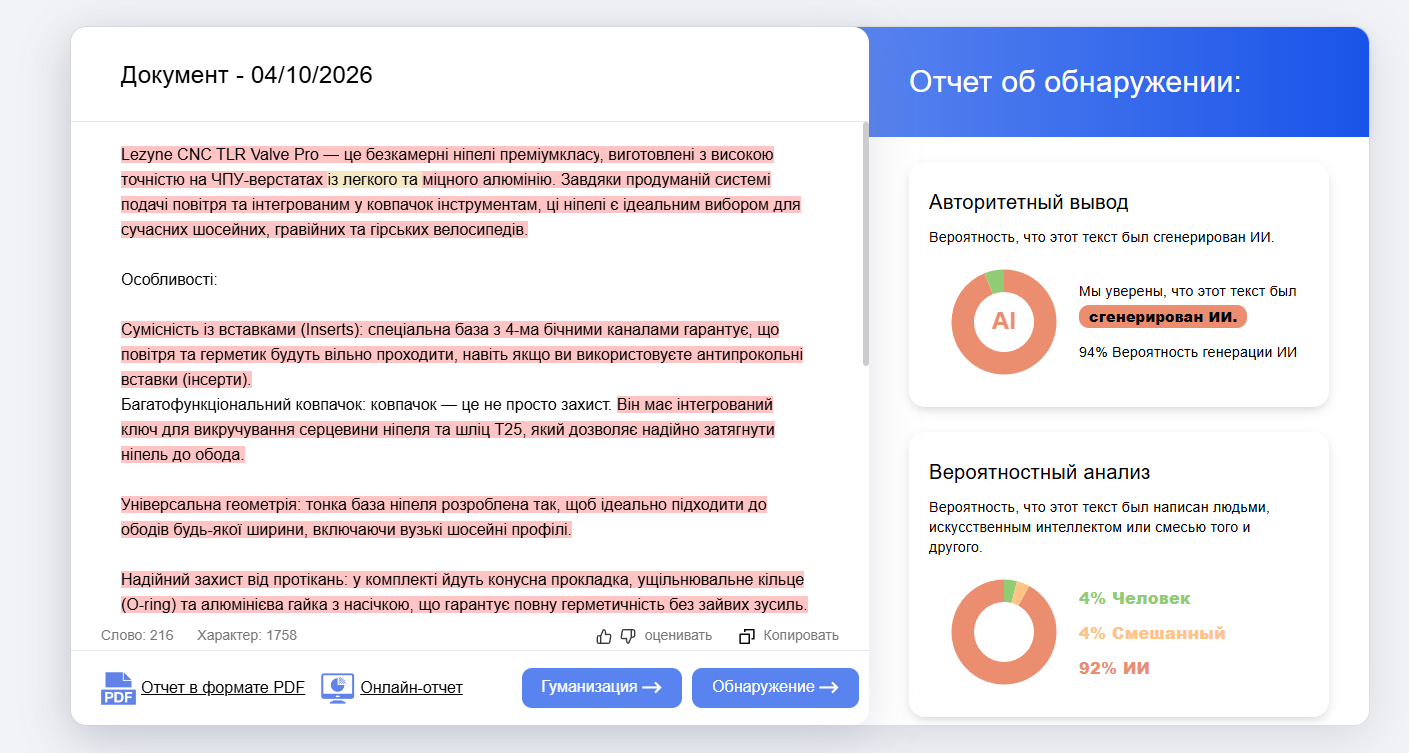Image resolution: width=1409 pixels, height=753 pixels.
Task: Click the donut chart in Вероятностный анализ
Action: pyautogui.click(x=1003, y=632)
